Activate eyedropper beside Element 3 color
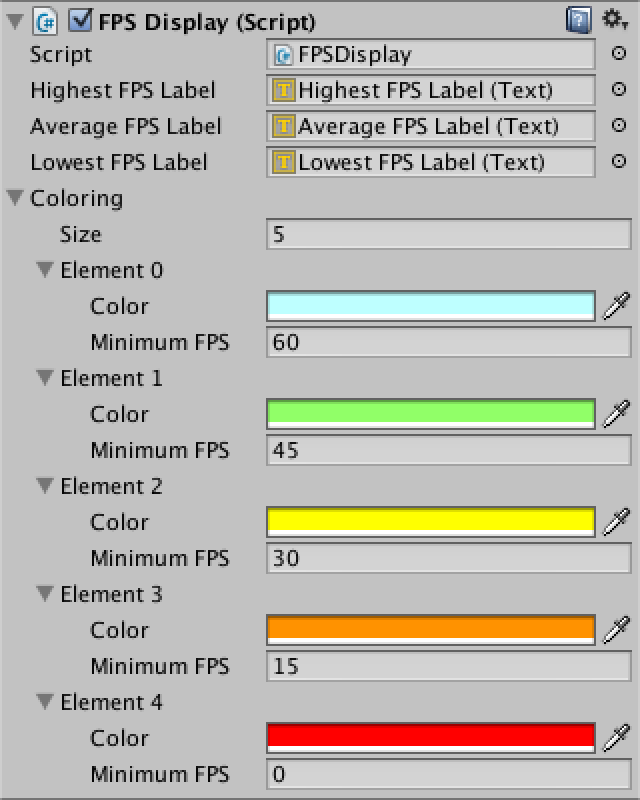This screenshot has width=640, height=800. click(617, 630)
